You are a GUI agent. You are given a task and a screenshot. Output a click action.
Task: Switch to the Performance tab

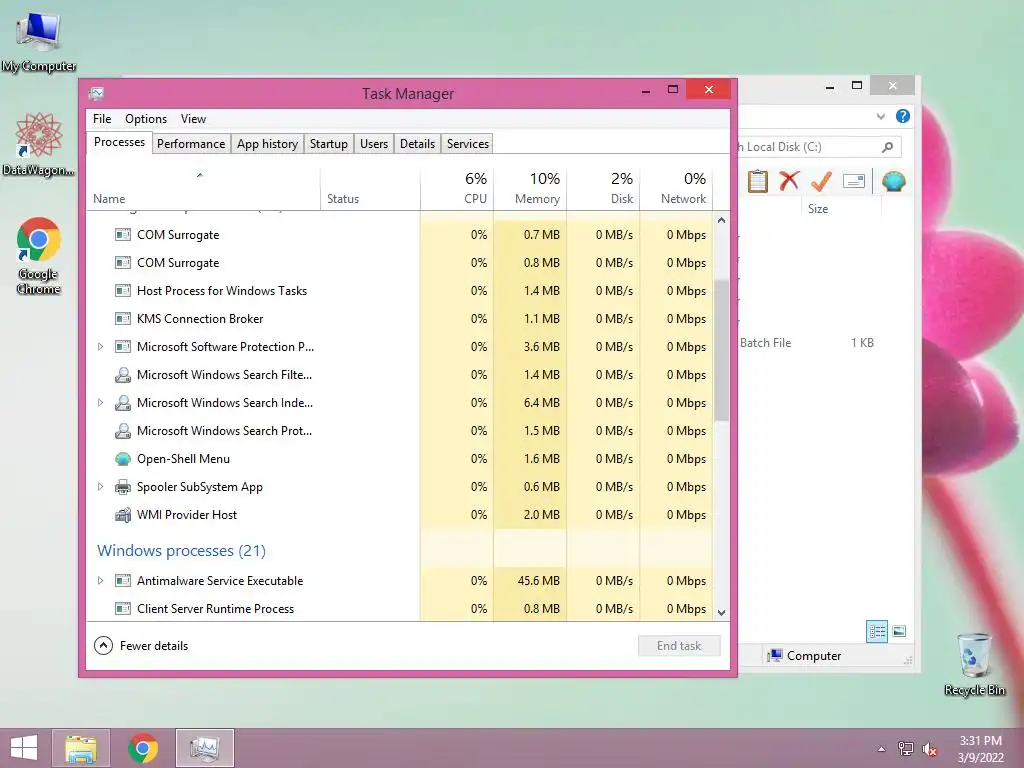(191, 144)
